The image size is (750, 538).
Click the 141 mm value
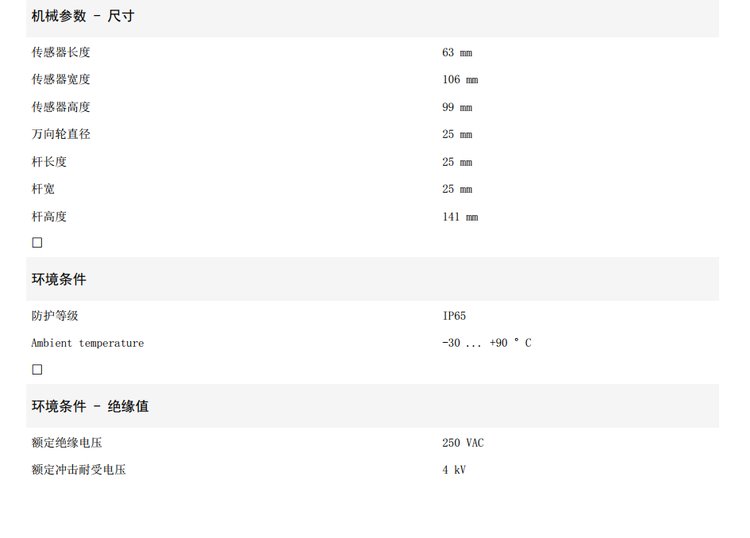coord(460,217)
